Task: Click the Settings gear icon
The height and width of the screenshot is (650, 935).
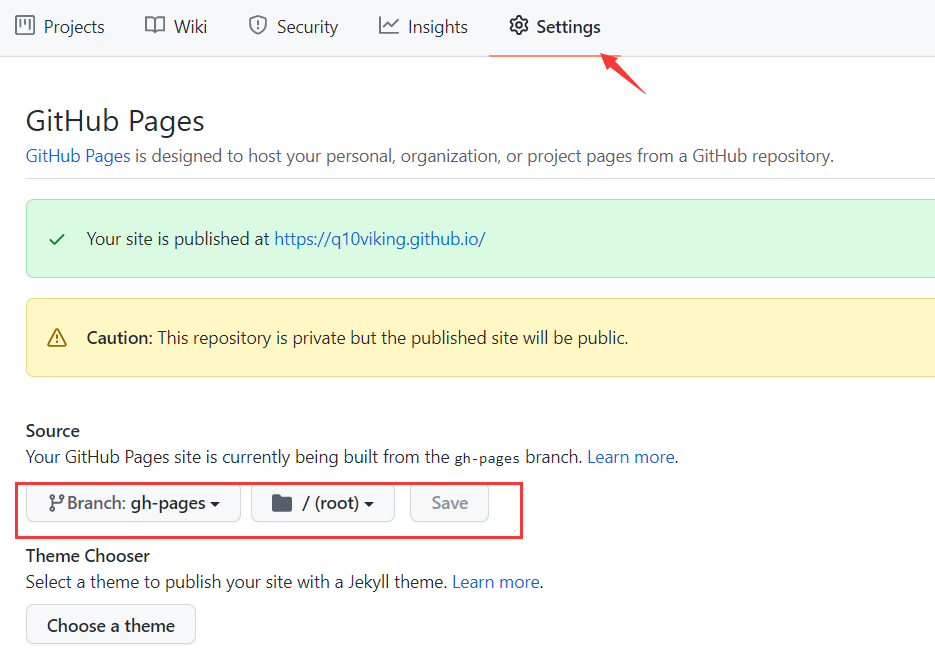Action: coord(518,26)
